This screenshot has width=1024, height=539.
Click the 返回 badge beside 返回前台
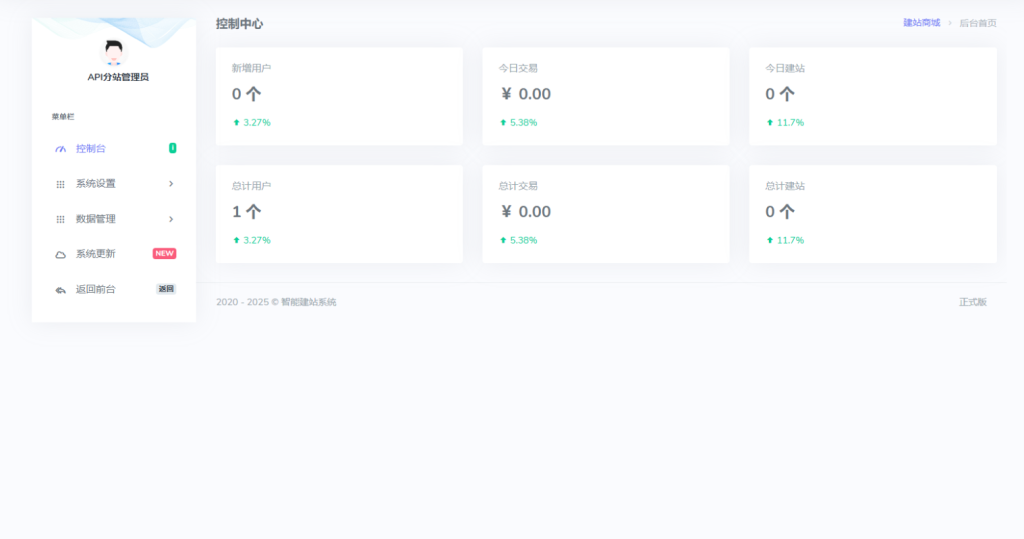(166, 289)
